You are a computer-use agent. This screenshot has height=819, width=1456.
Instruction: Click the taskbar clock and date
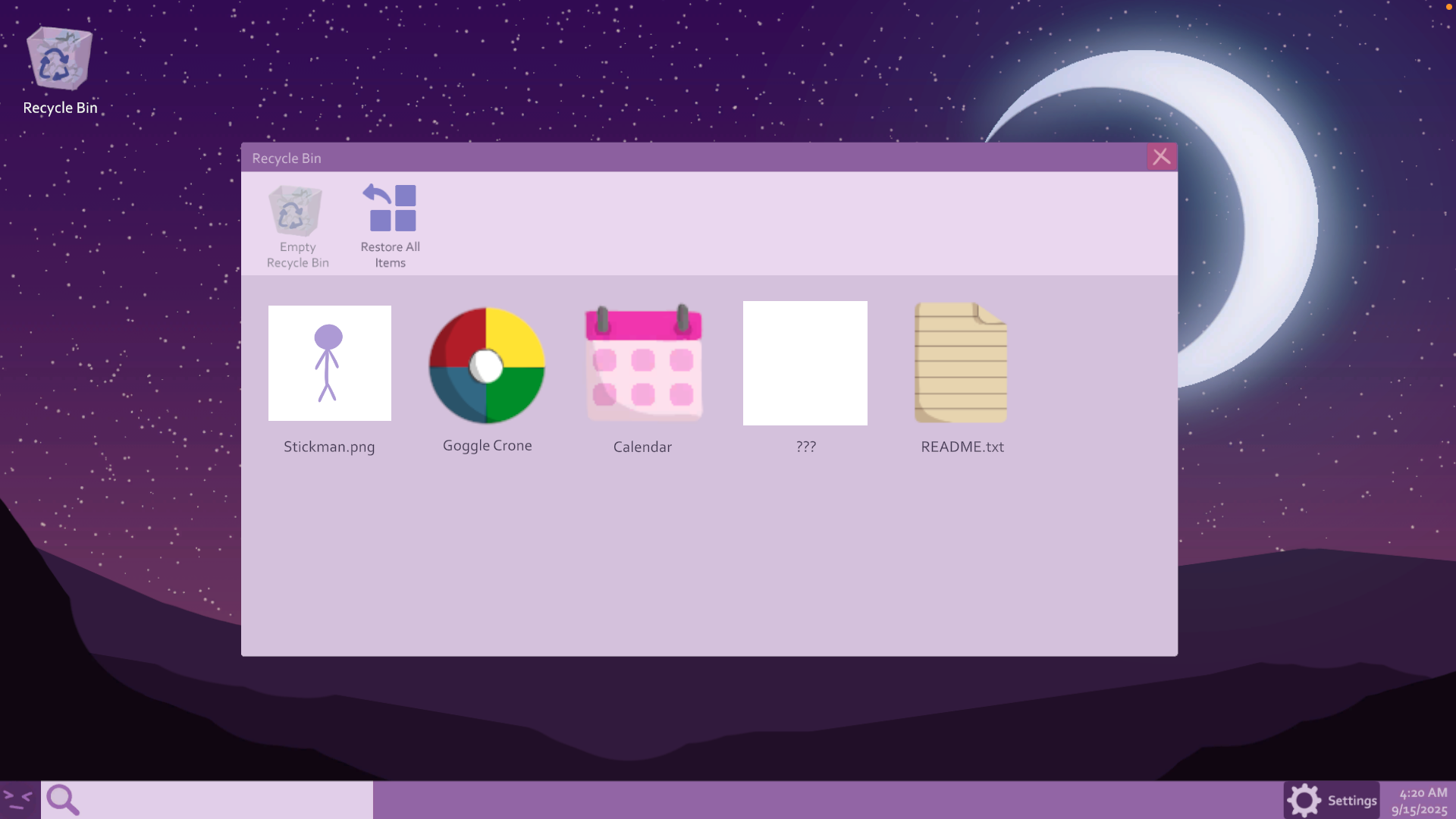click(1419, 801)
